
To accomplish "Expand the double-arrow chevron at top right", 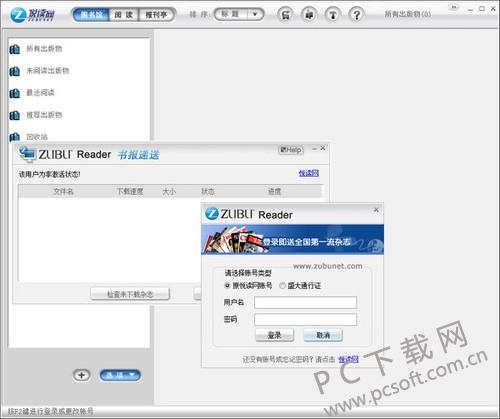I will [453, 7].
